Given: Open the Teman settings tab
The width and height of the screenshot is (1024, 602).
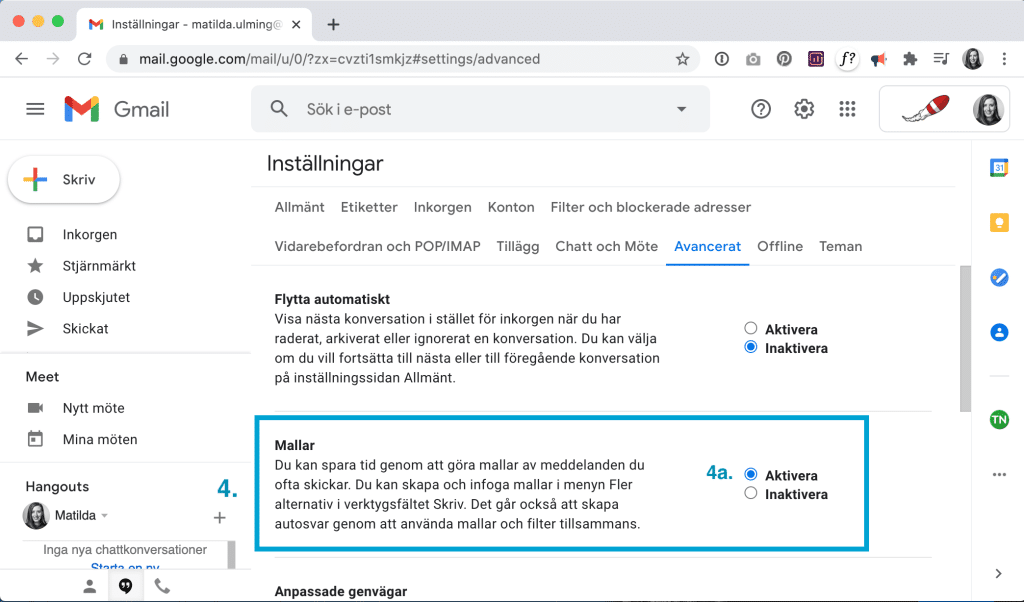Looking at the screenshot, I should click(840, 246).
